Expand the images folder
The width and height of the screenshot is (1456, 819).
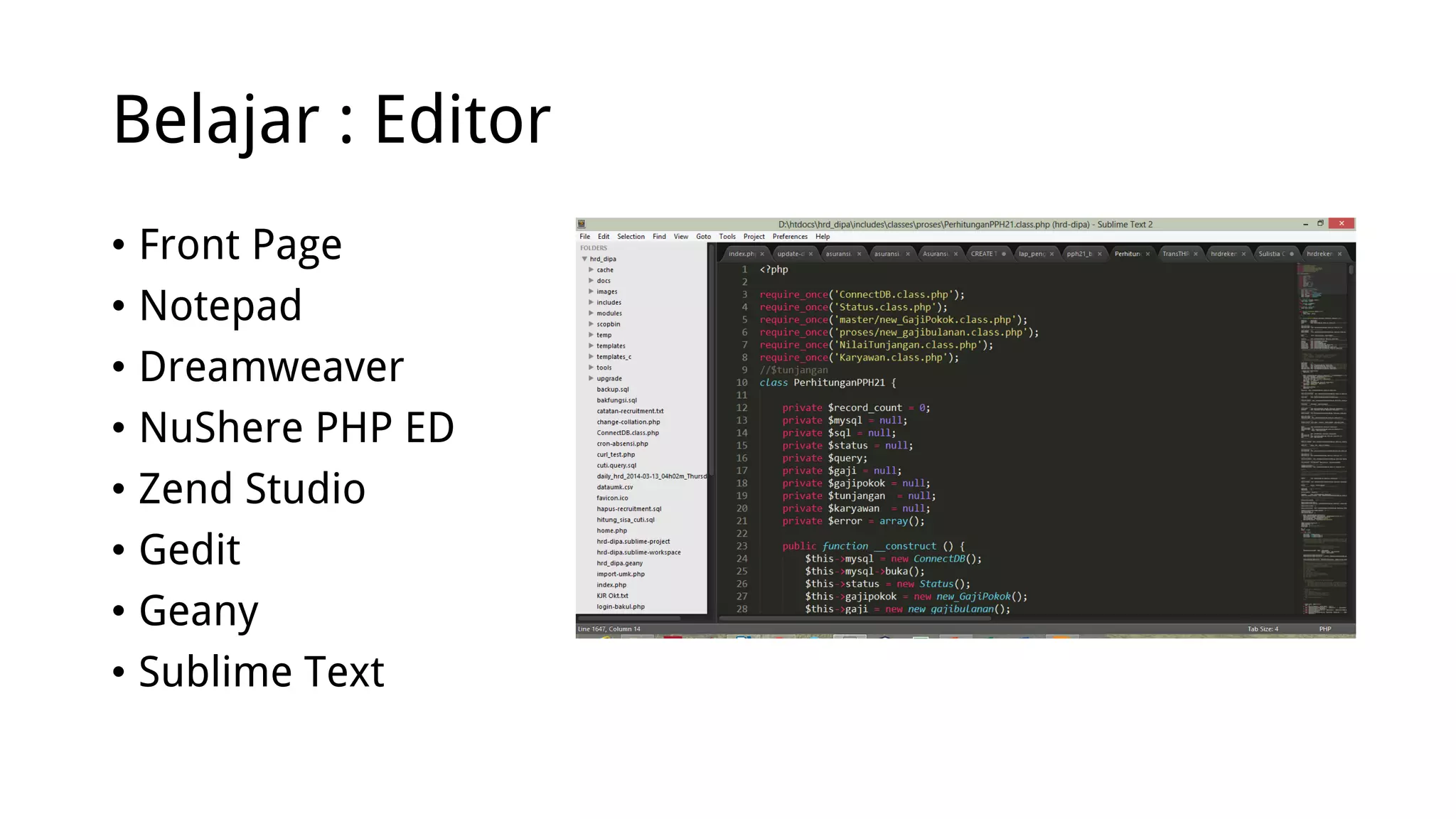(591, 291)
